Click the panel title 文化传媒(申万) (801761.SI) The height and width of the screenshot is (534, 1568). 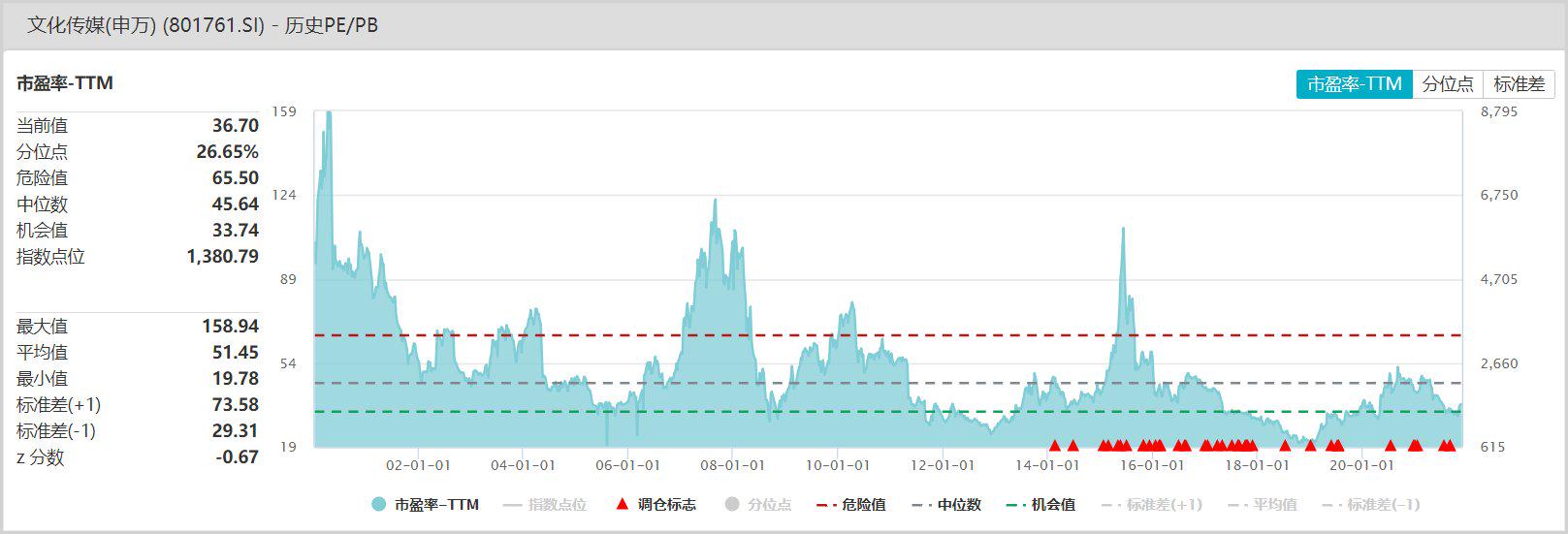tap(145, 26)
